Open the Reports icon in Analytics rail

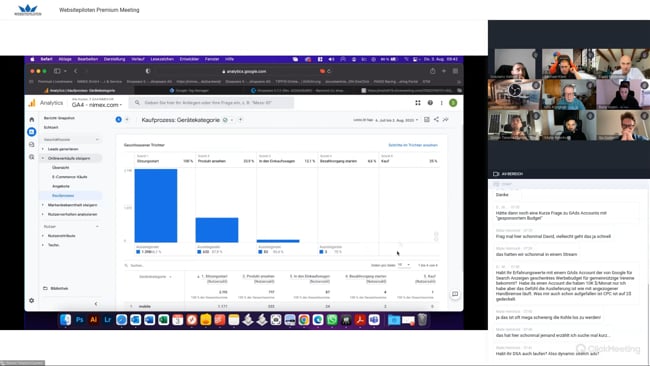[x=32, y=132]
